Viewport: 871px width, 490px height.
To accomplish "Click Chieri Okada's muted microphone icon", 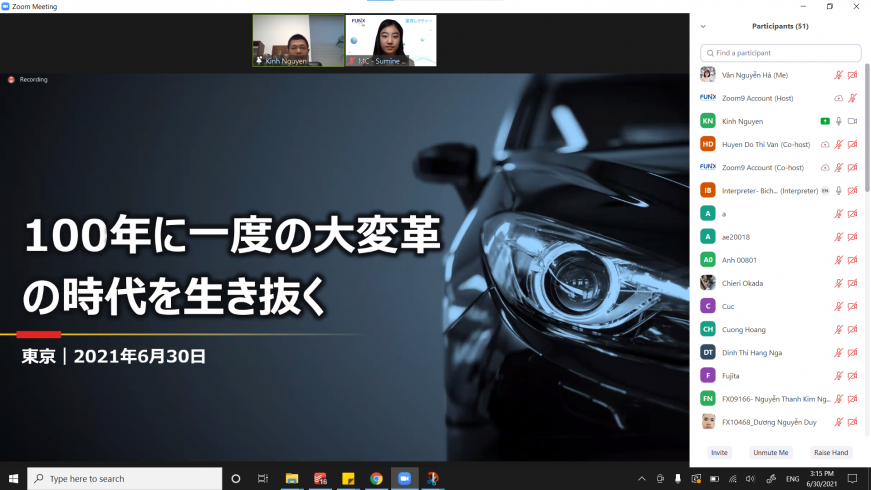I will pyautogui.click(x=839, y=283).
